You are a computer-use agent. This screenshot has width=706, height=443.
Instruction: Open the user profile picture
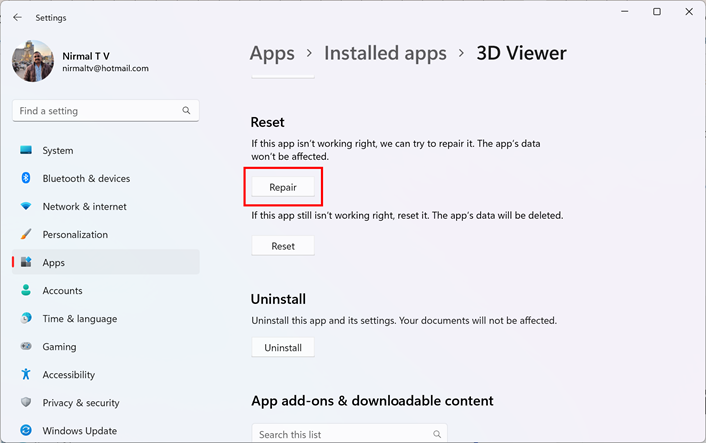(33, 61)
